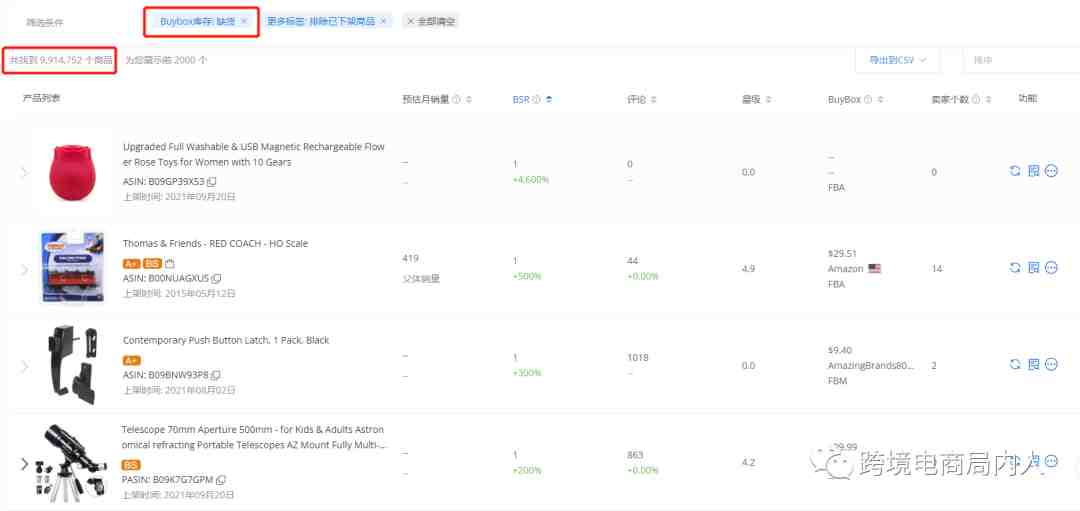Image resolution: width=1080 pixels, height=511 pixels.
Task: Open the 导出到CSV dropdown
Action: [897, 60]
